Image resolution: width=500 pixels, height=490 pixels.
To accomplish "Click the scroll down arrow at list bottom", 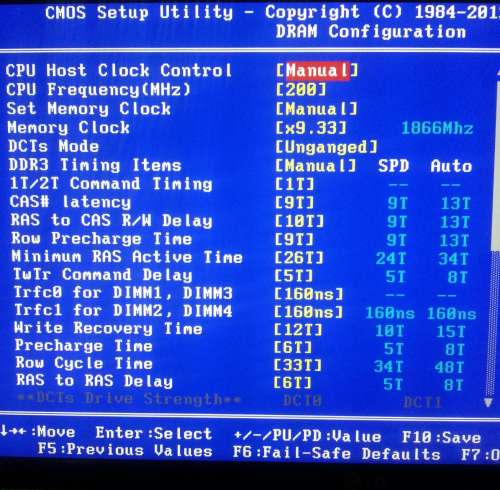I will 488,402.
